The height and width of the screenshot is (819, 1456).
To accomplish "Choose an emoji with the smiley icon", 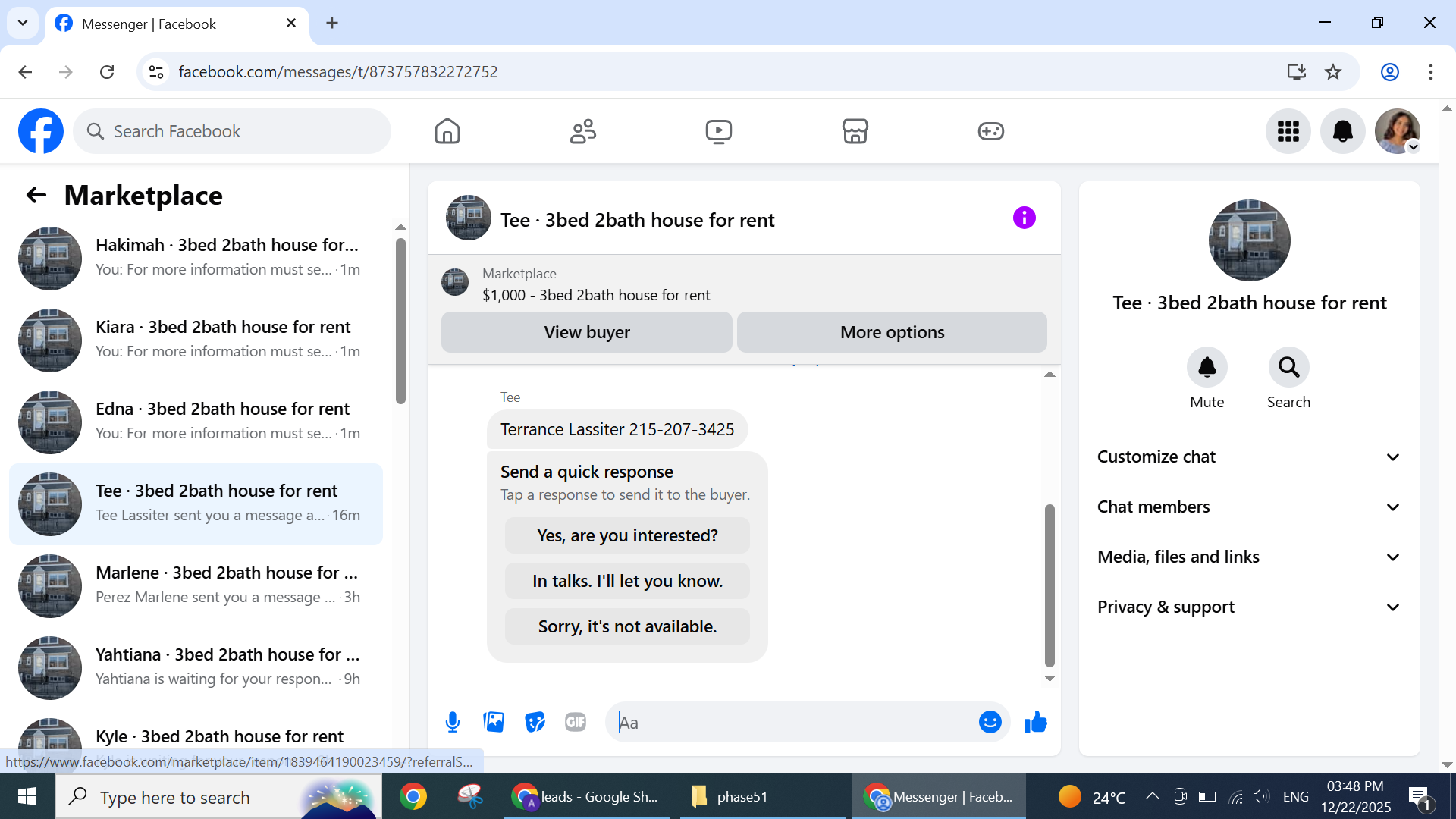I will click(x=990, y=722).
